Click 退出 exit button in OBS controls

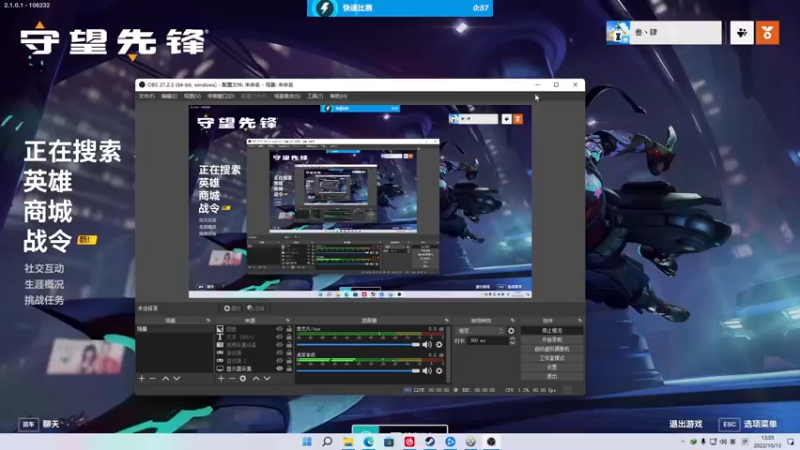point(552,377)
